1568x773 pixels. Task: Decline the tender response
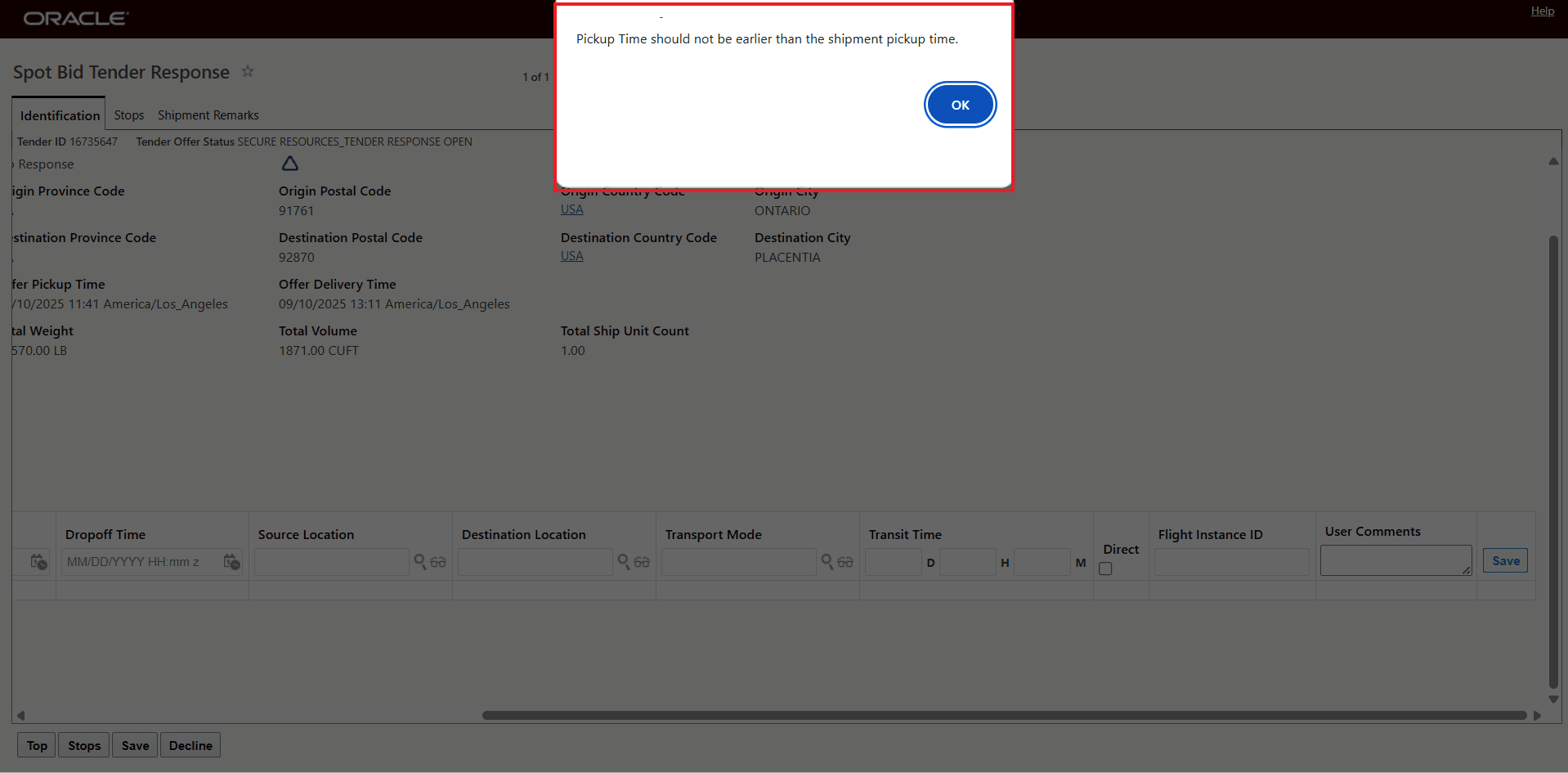(190, 745)
